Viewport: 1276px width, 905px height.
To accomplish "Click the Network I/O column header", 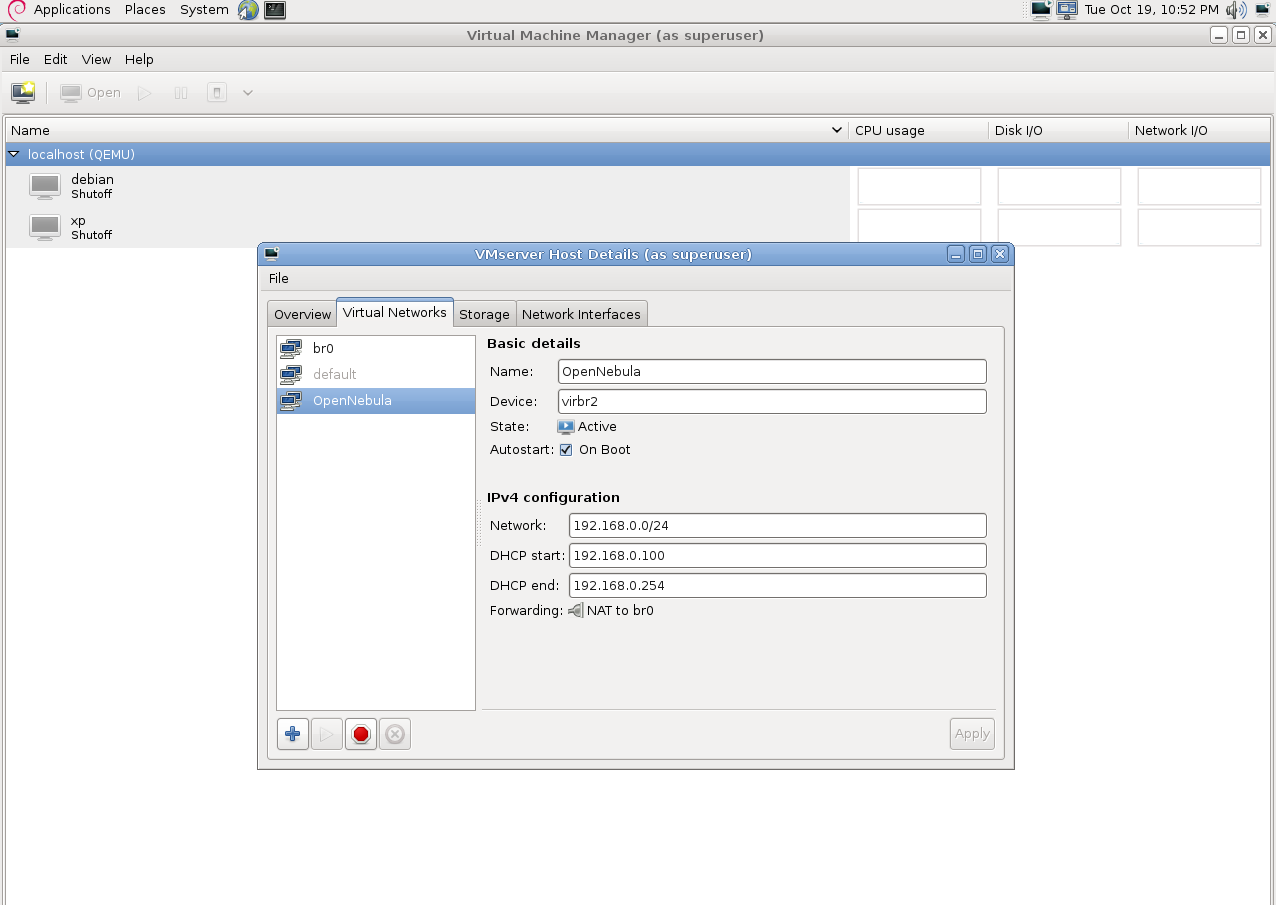I will 1199,130.
